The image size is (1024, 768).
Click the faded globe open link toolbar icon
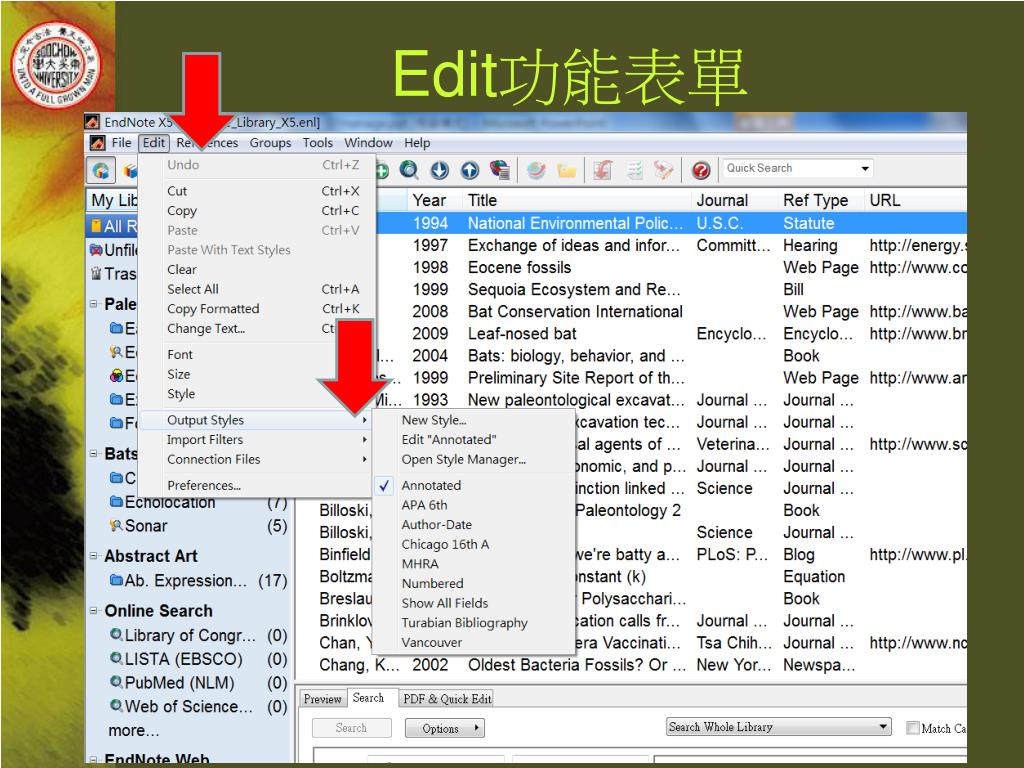(x=536, y=170)
